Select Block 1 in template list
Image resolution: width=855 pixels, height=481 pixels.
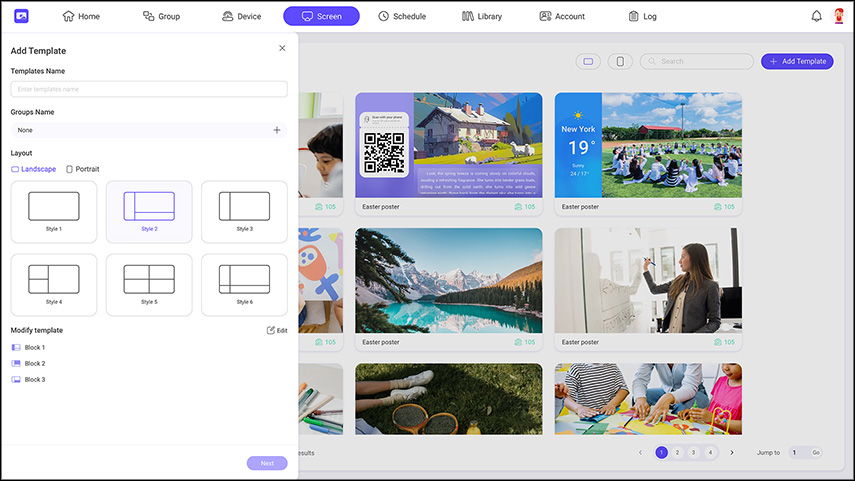[x=28, y=347]
